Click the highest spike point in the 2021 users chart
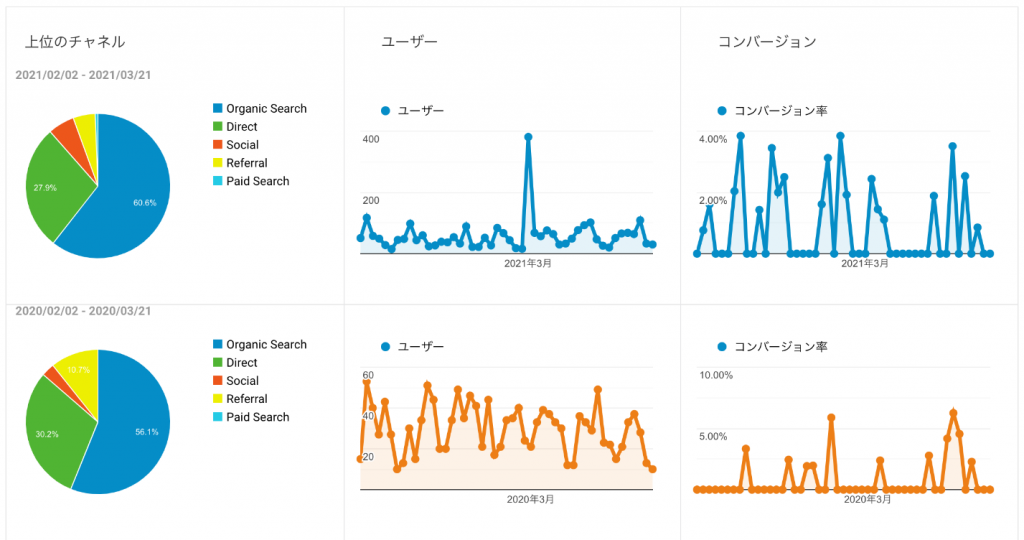1024x540 pixels. pyautogui.click(x=528, y=137)
